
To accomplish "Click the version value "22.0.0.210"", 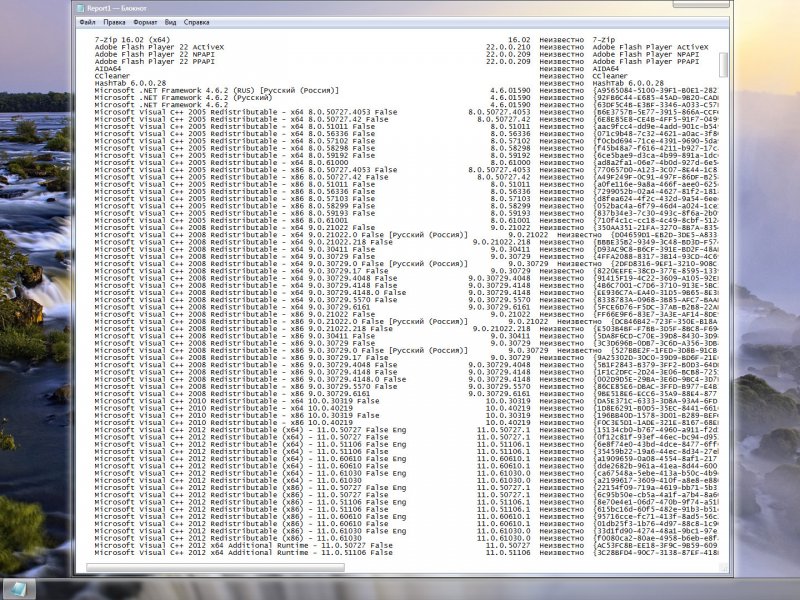I will point(508,47).
